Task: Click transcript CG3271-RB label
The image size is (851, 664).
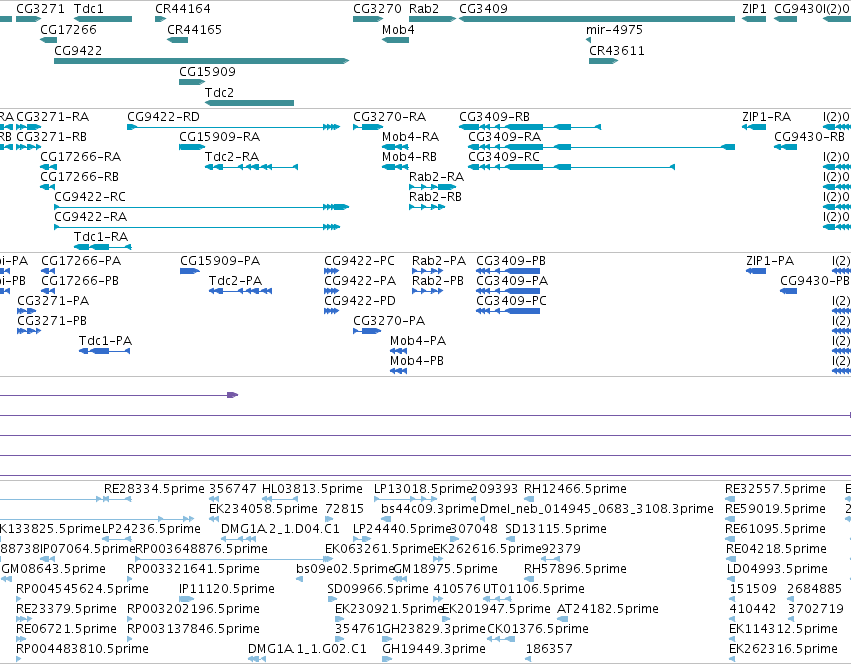Action: pos(52,136)
